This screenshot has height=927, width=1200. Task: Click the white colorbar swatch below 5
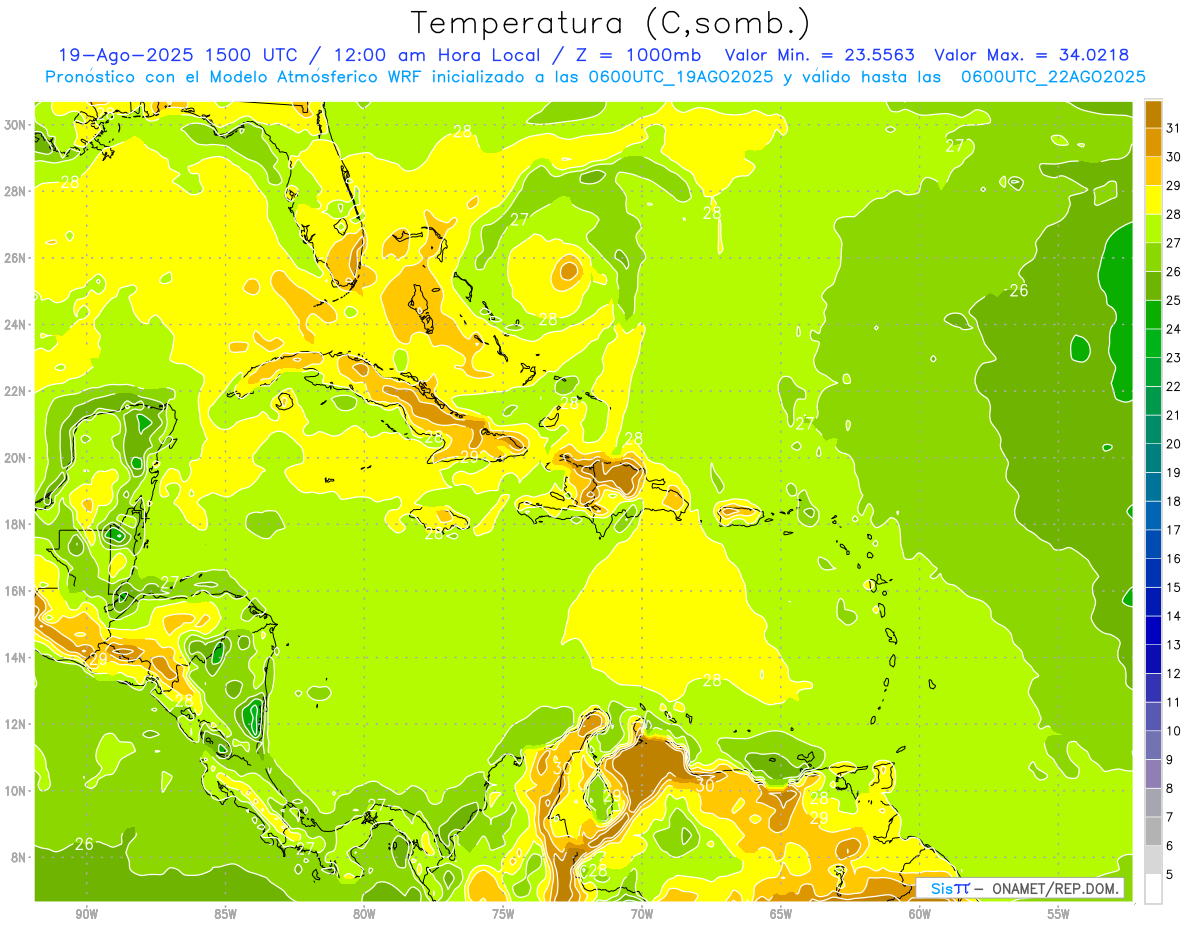(1153, 889)
